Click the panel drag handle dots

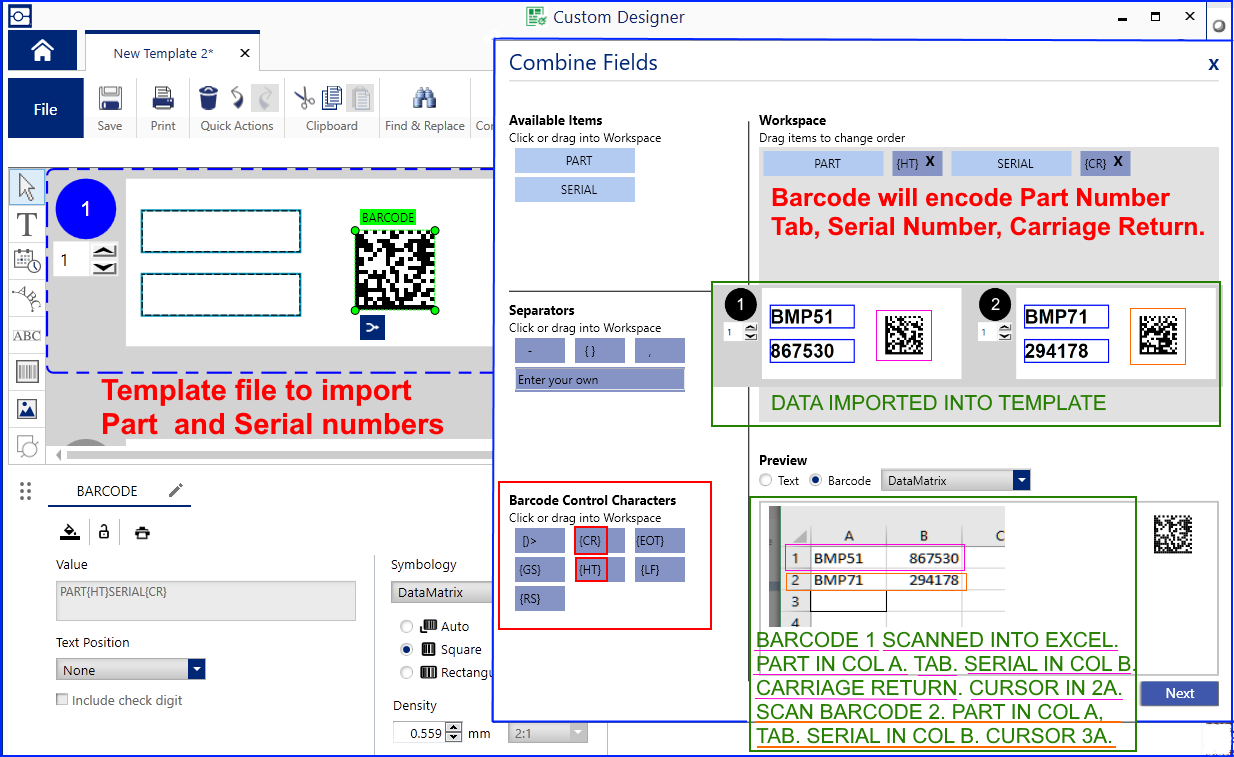(x=26, y=491)
